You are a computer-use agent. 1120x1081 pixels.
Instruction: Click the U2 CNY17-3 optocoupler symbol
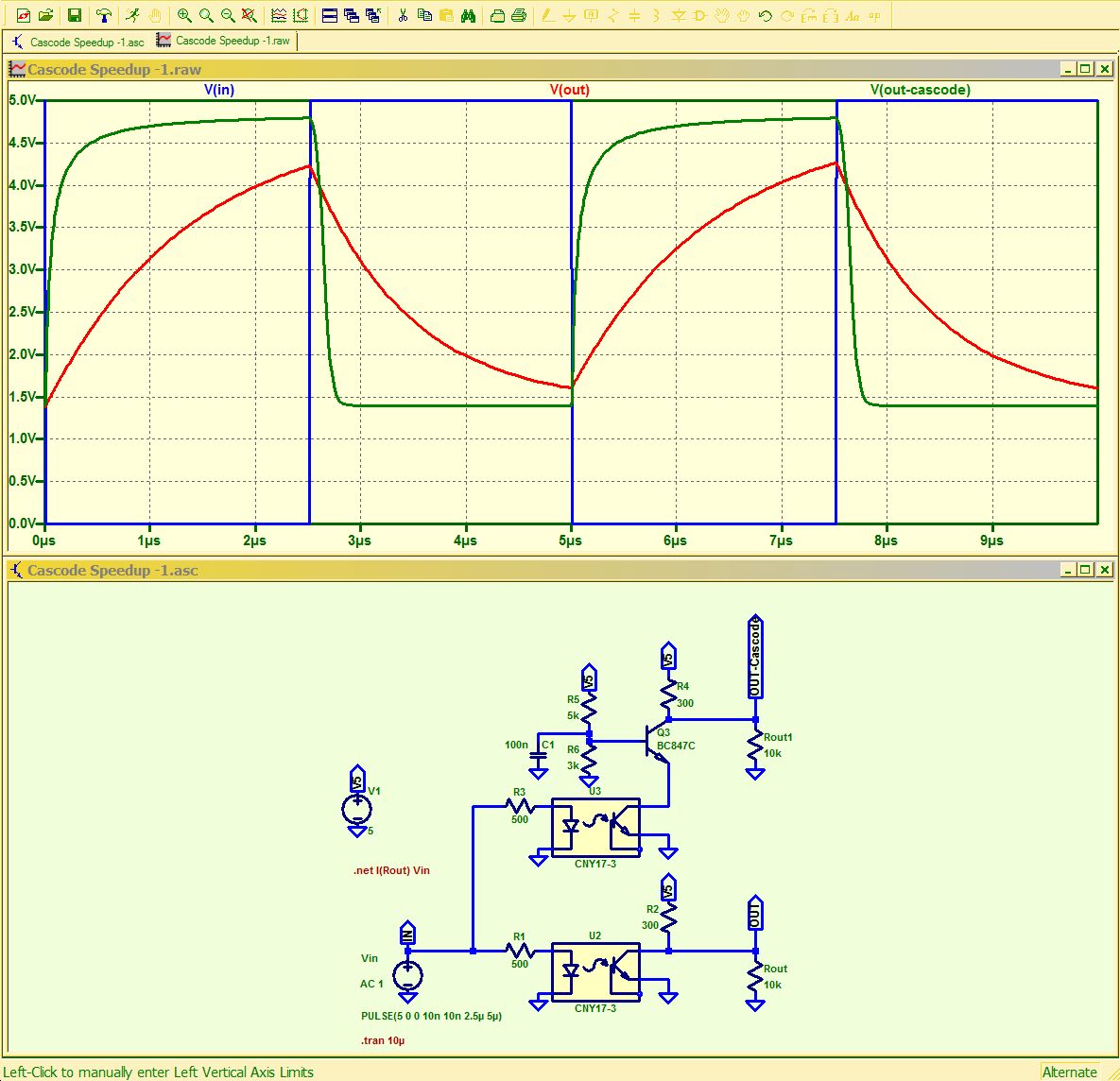pyautogui.click(x=595, y=971)
